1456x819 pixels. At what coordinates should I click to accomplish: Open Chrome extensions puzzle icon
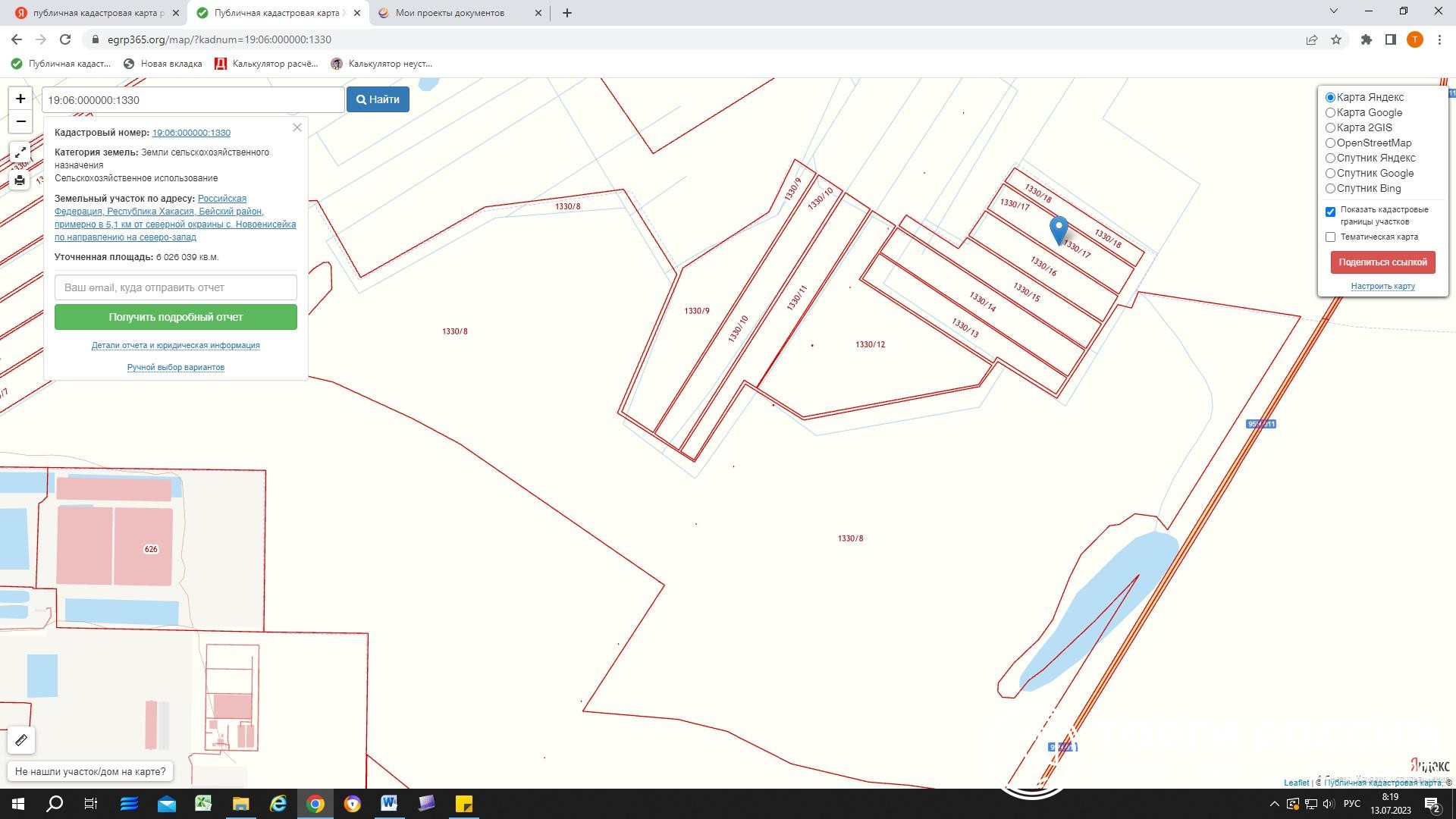[x=1366, y=39]
